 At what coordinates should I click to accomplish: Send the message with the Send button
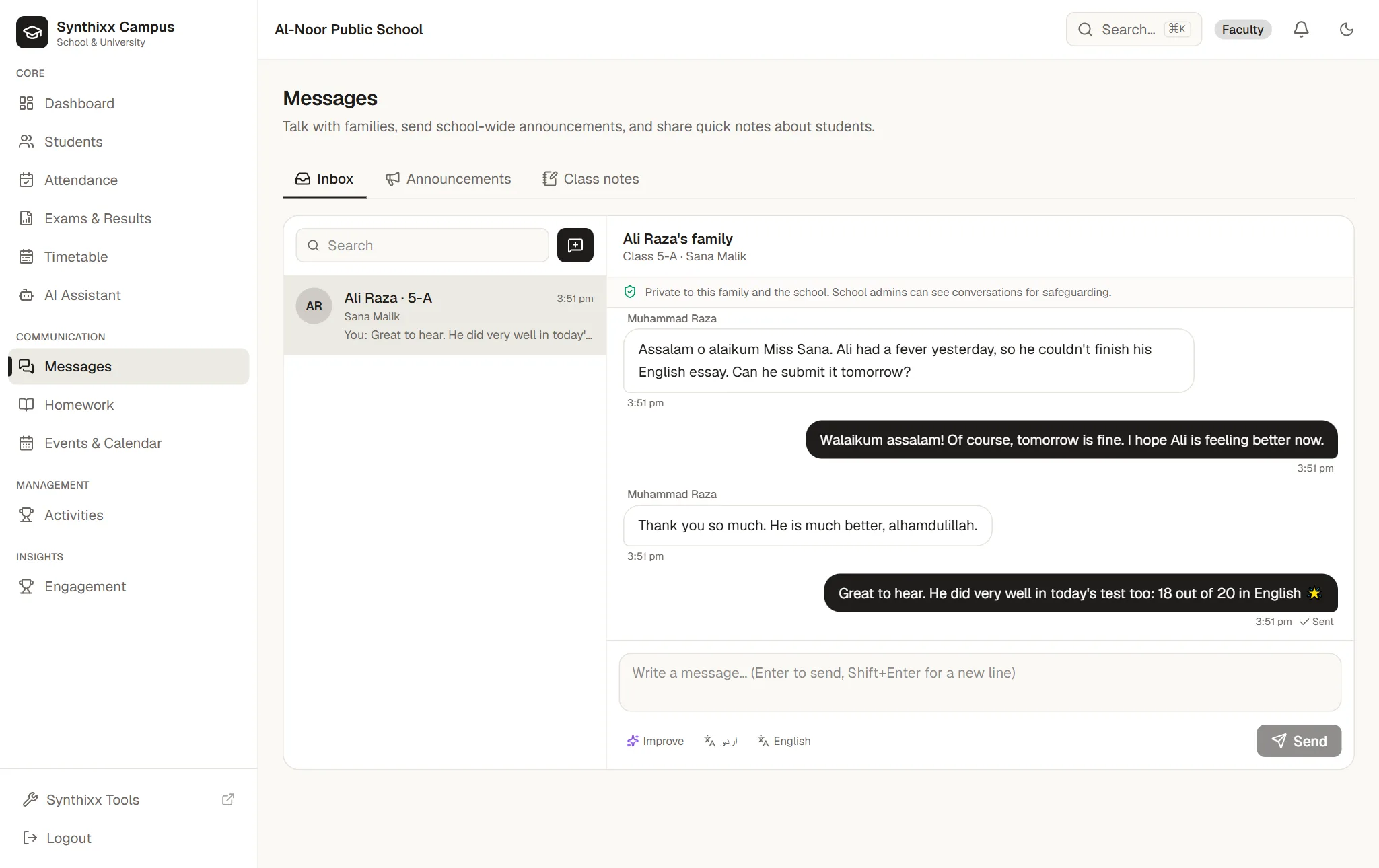[1299, 741]
